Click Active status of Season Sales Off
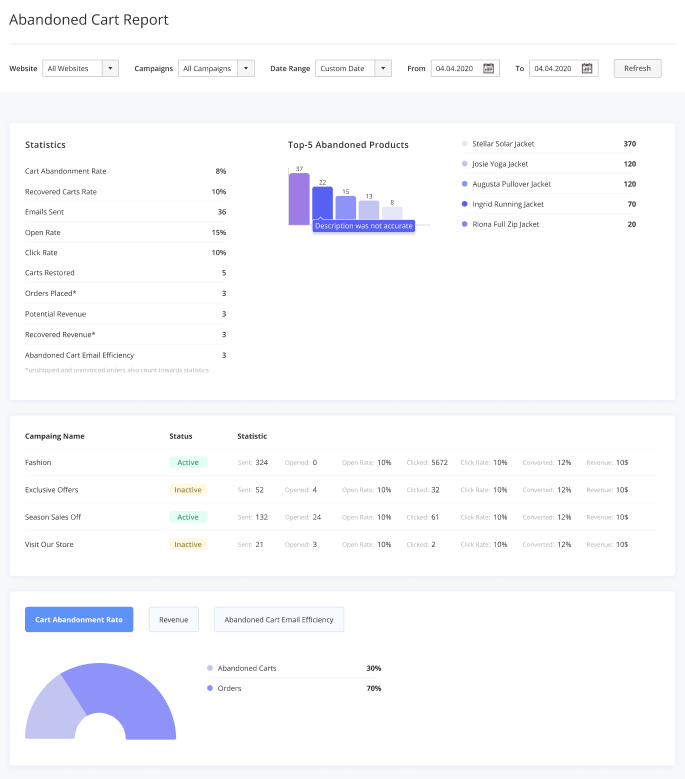The width and height of the screenshot is (685, 779). click(x=188, y=517)
